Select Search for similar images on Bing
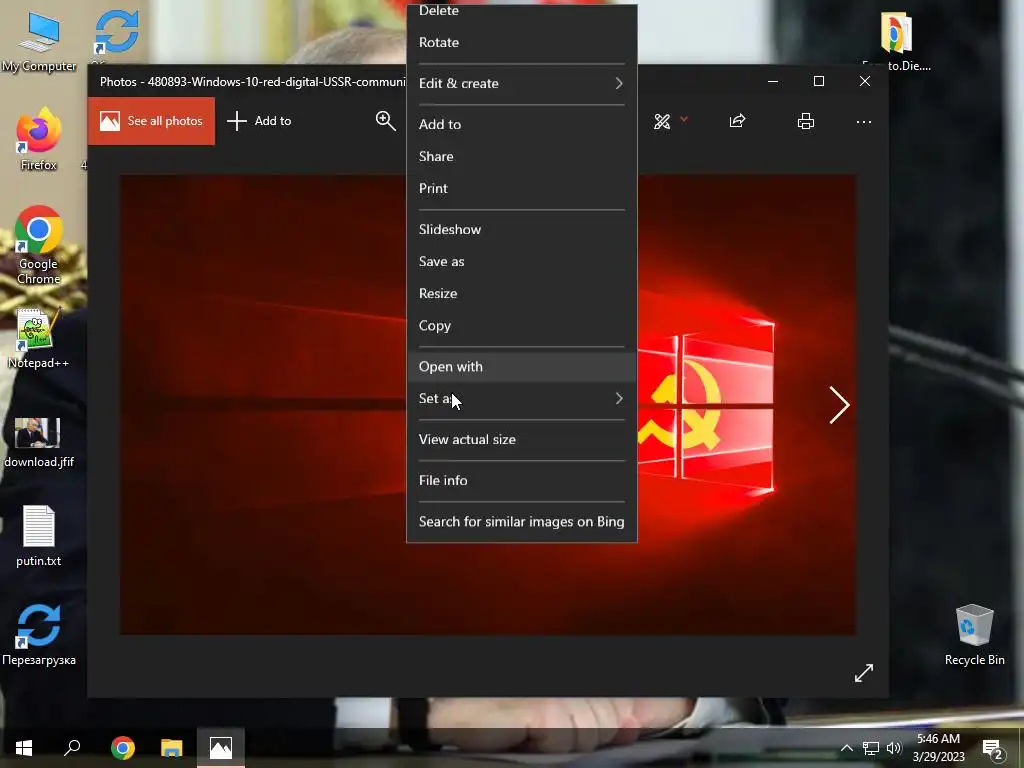The width and height of the screenshot is (1024, 768). pos(521,521)
